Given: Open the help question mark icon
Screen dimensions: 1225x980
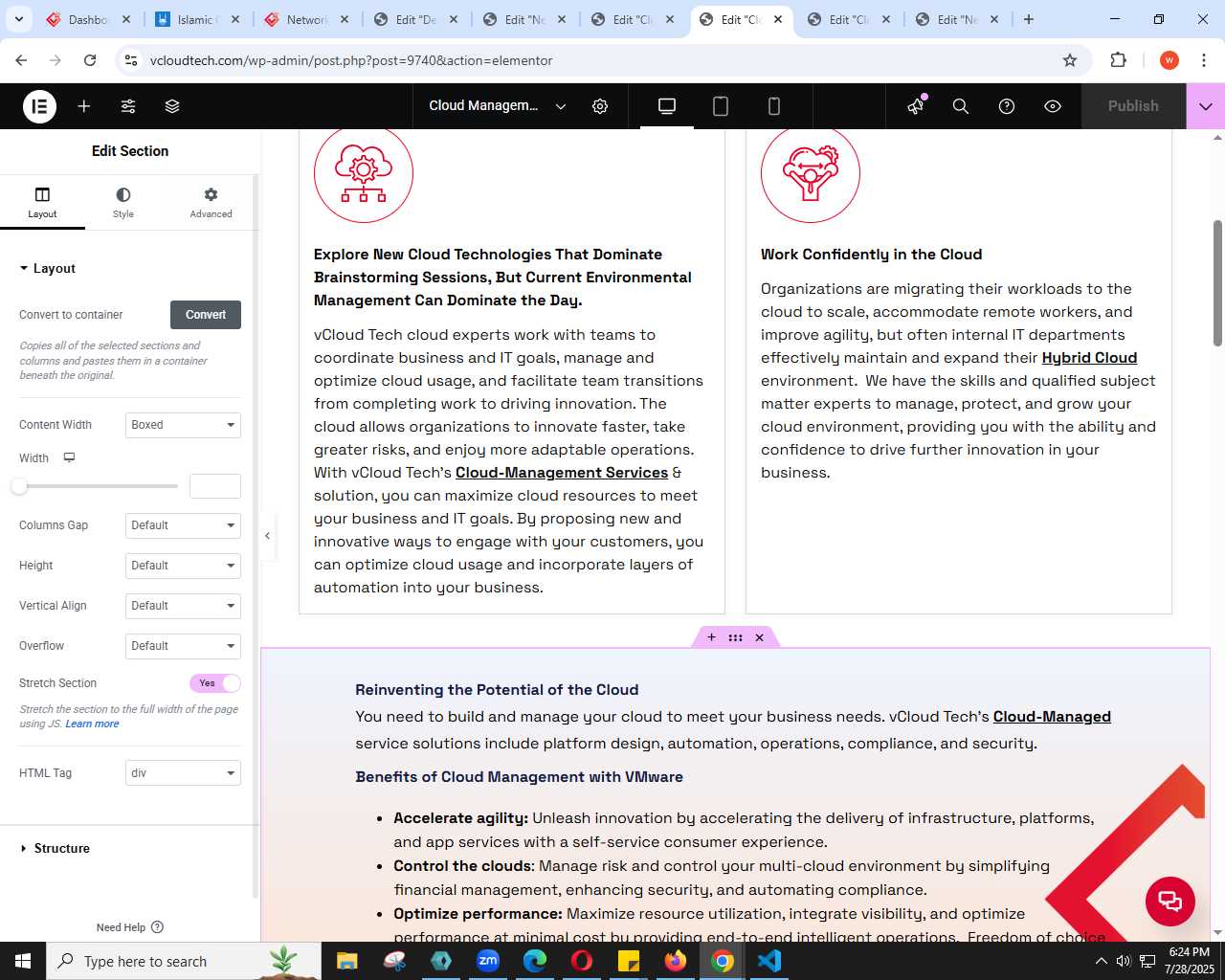Looking at the screenshot, I should tap(1007, 106).
